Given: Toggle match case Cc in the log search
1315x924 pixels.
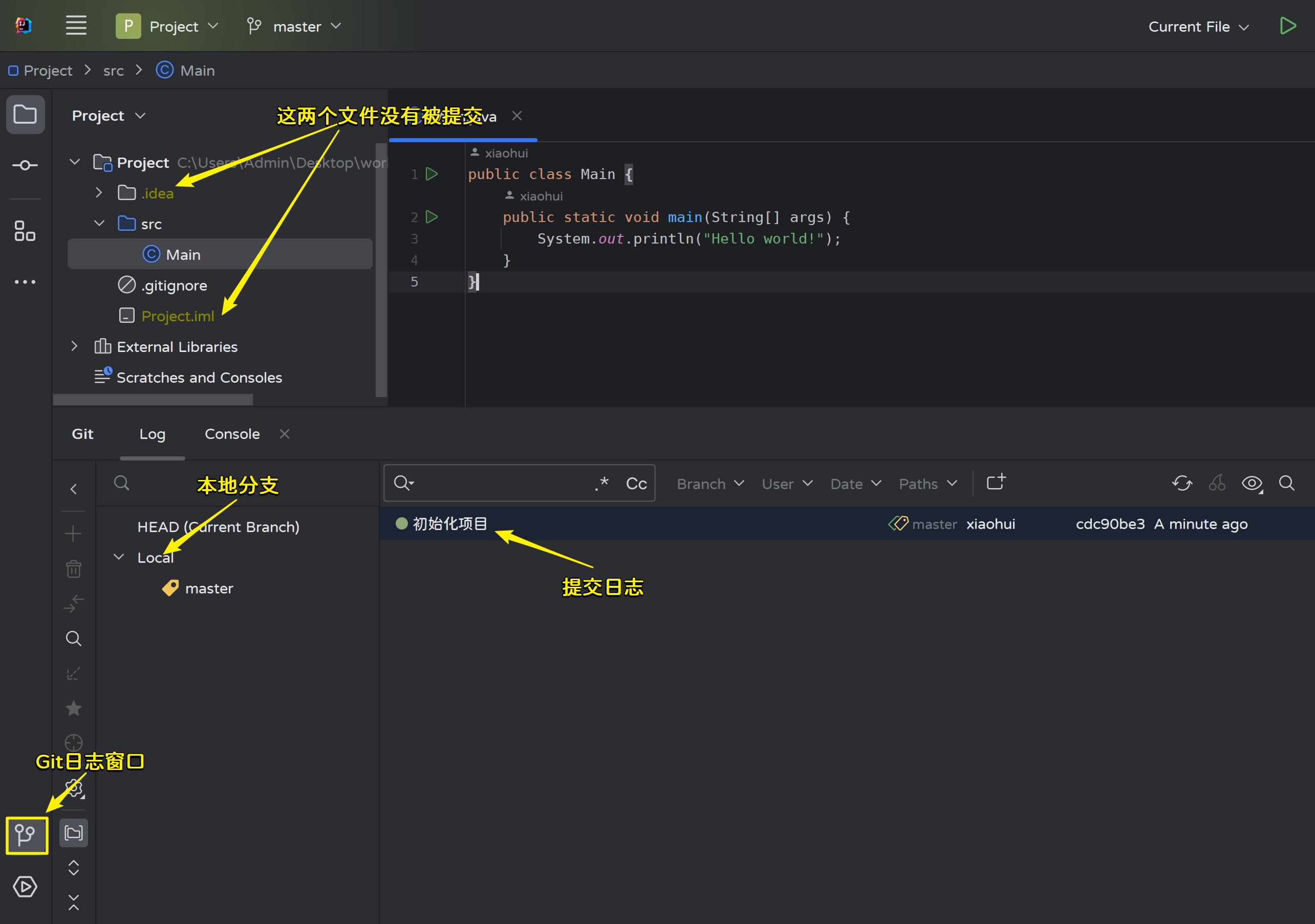Looking at the screenshot, I should coord(636,484).
